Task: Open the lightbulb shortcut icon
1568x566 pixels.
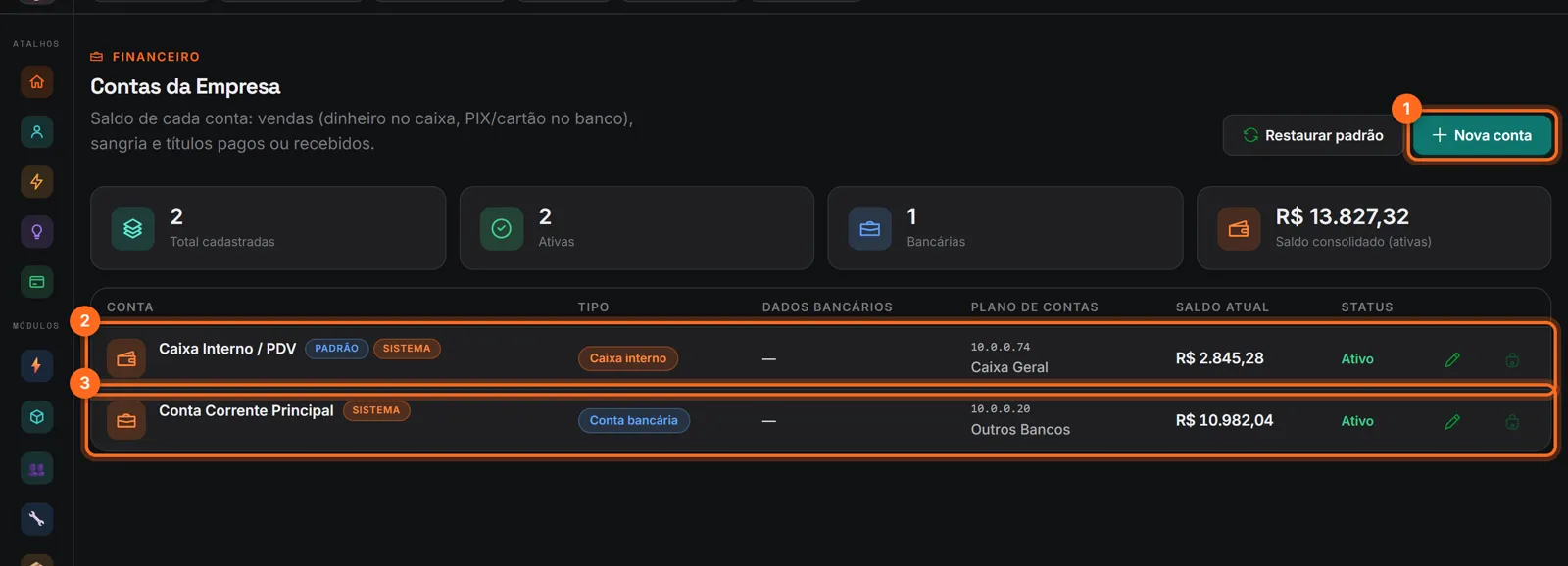Action: click(36, 232)
